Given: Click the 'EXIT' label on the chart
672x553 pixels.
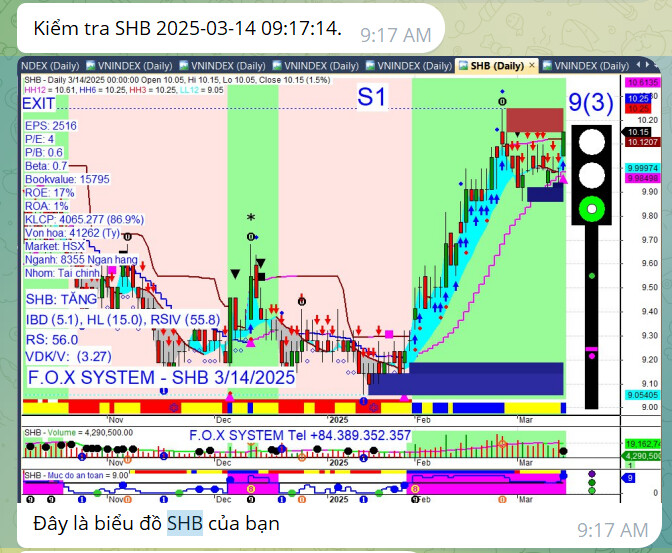Looking at the screenshot, I should pyautogui.click(x=39, y=103).
